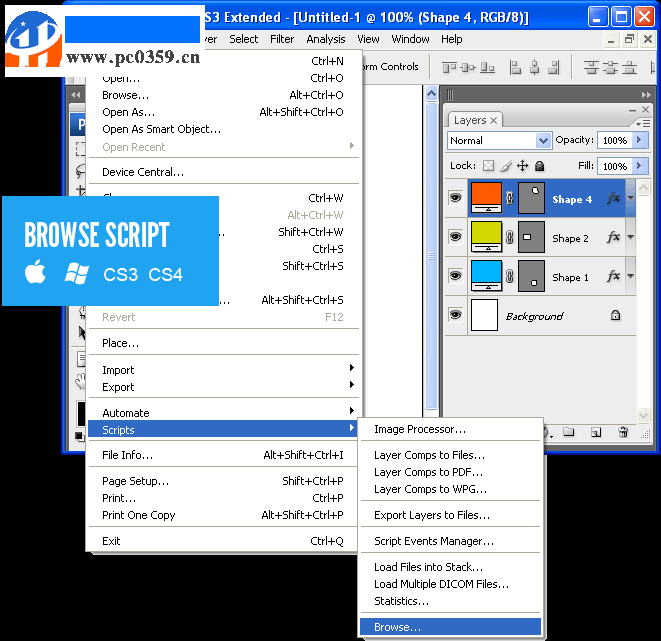Viewport: 661px width, 641px height.
Task: Click Align bottom edges icon
Action: click(487, 67)
